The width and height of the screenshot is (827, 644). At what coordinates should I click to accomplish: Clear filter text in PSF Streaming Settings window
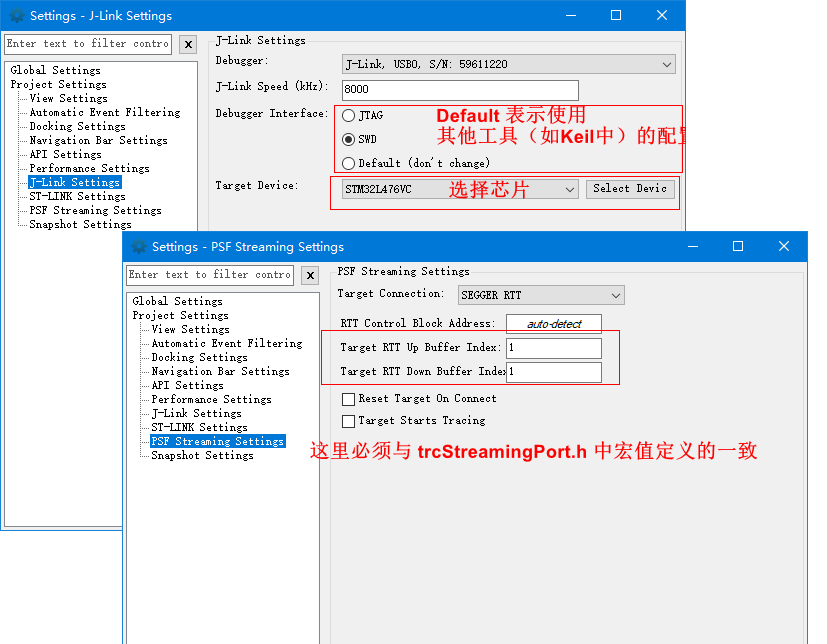pos(310,275)
